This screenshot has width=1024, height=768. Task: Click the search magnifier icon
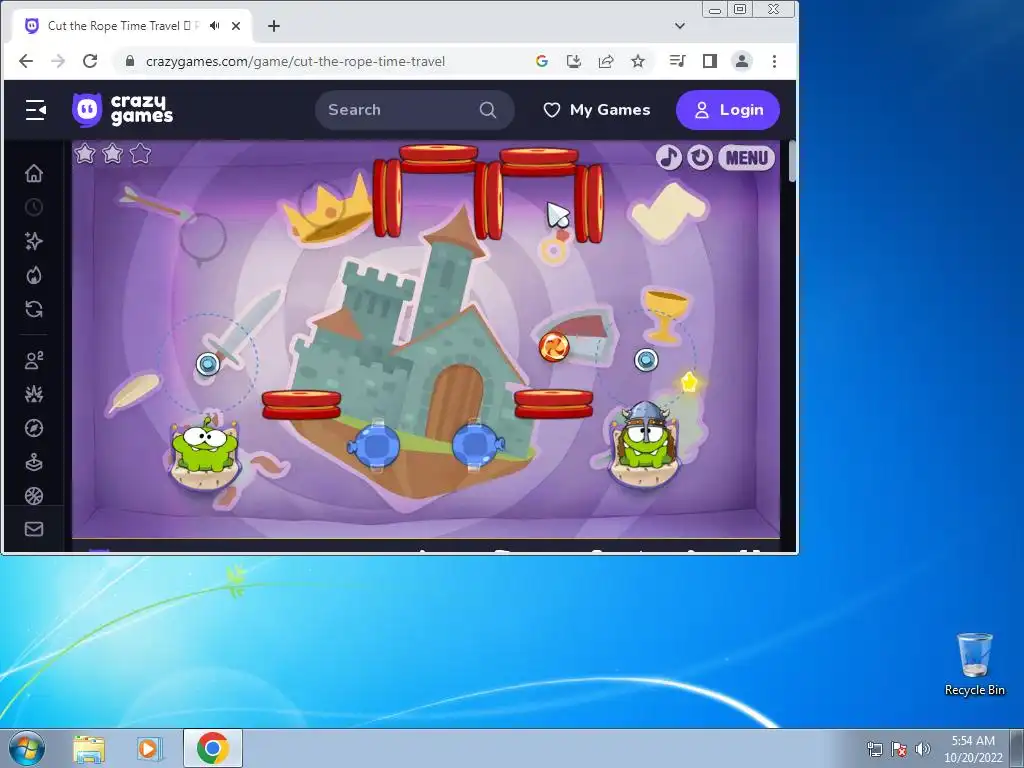[488, 110]
